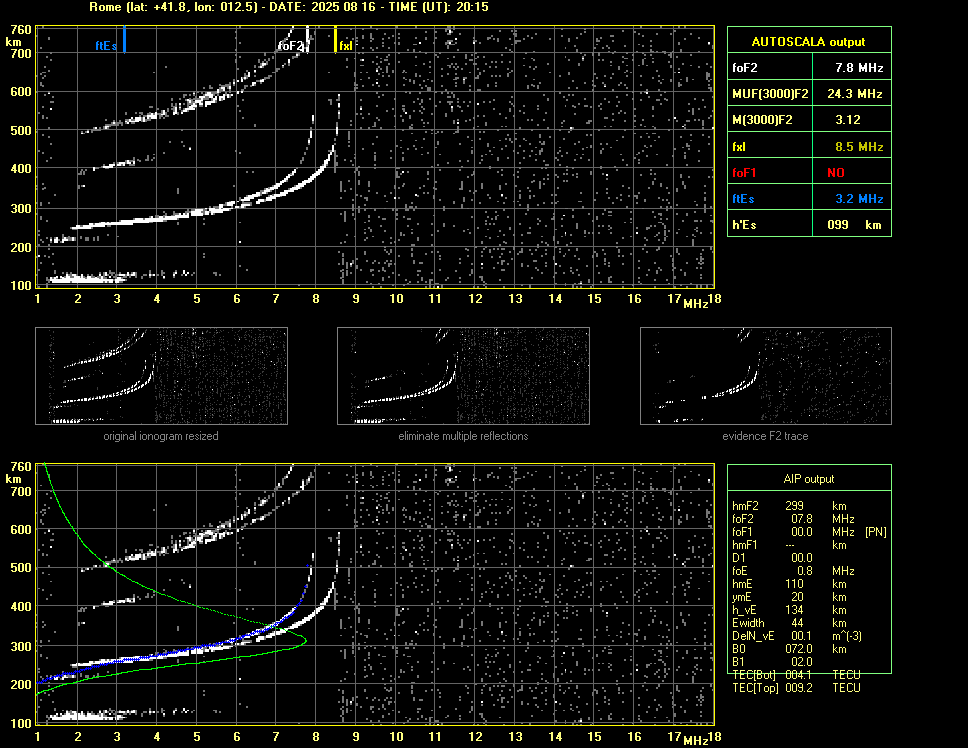Select the white foF2 marker in top ionogram
The image size is (968, 748).
click(307, 39)
